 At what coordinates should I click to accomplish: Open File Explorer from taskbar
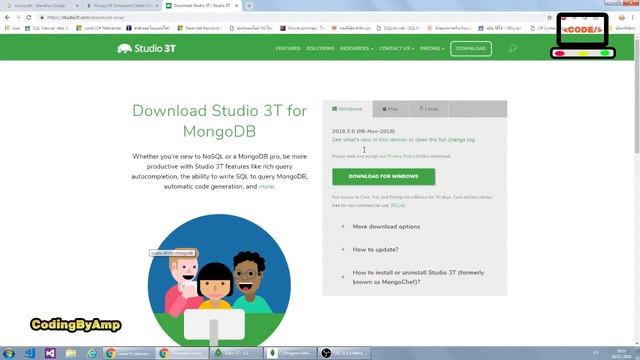coord(71,353)
